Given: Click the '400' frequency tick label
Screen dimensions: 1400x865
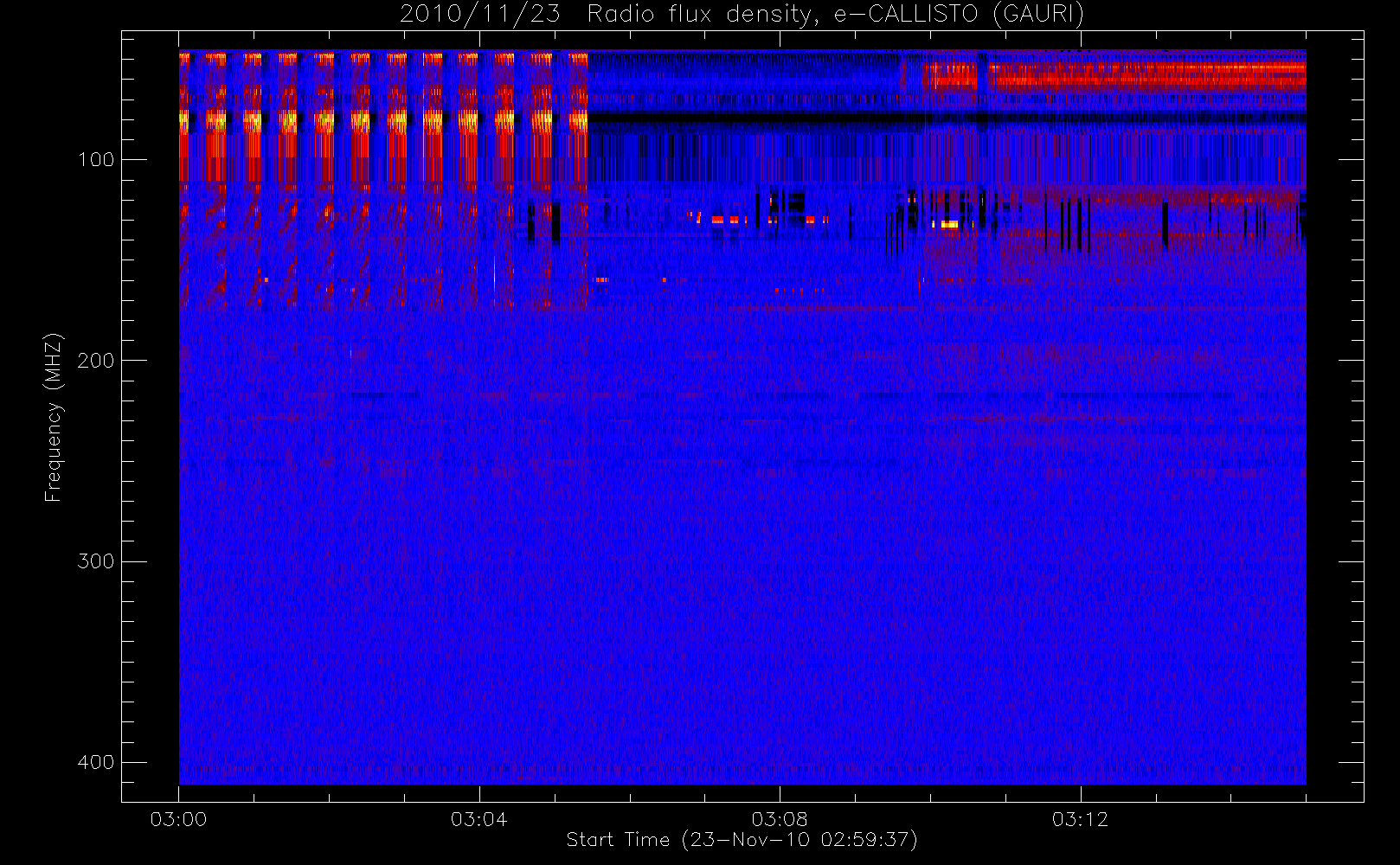Looking at the screenshot, I should coord(95,762).
